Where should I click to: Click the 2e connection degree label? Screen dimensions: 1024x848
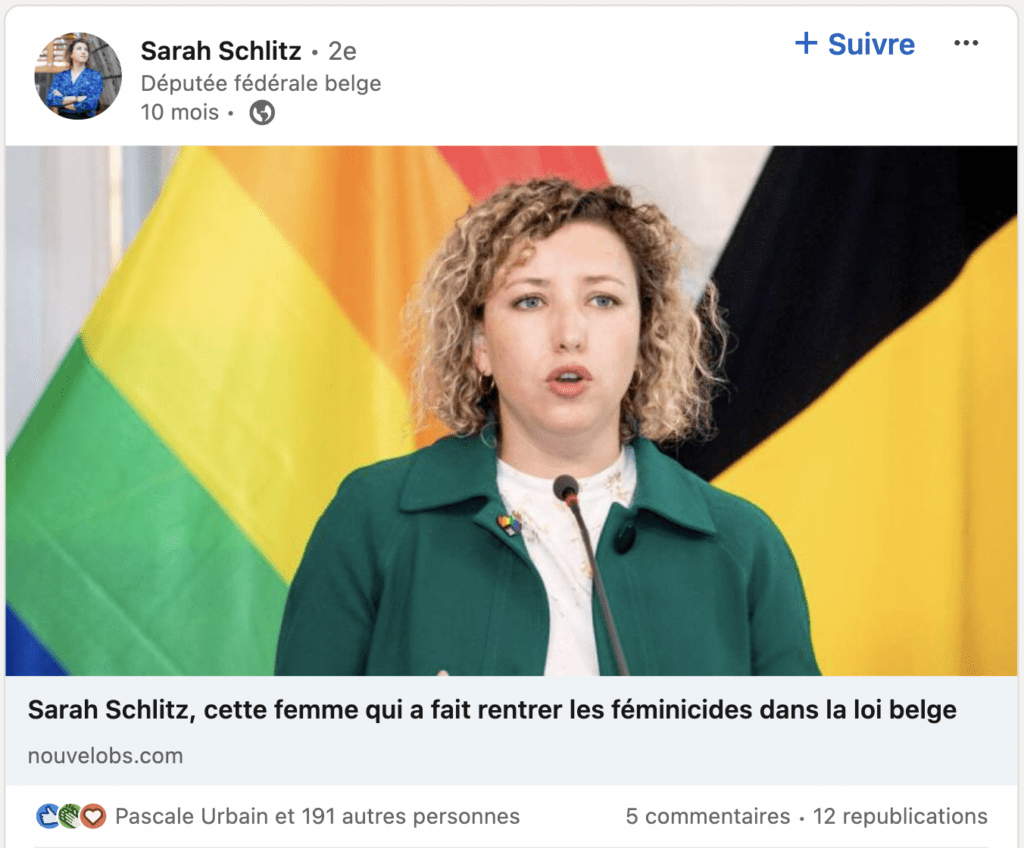click(342, 51)
